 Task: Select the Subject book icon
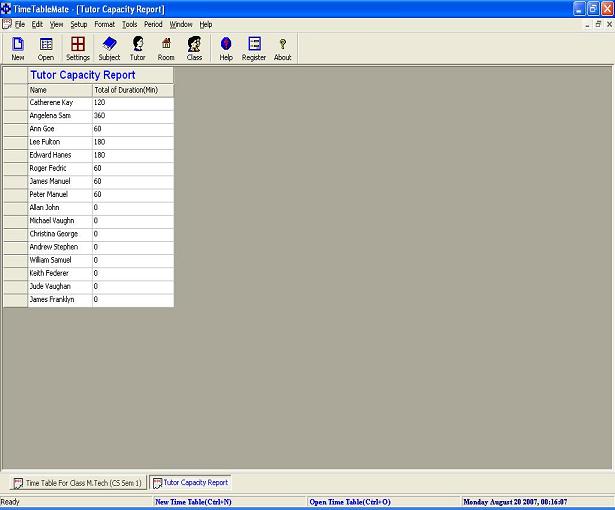[x=109, y=48]
